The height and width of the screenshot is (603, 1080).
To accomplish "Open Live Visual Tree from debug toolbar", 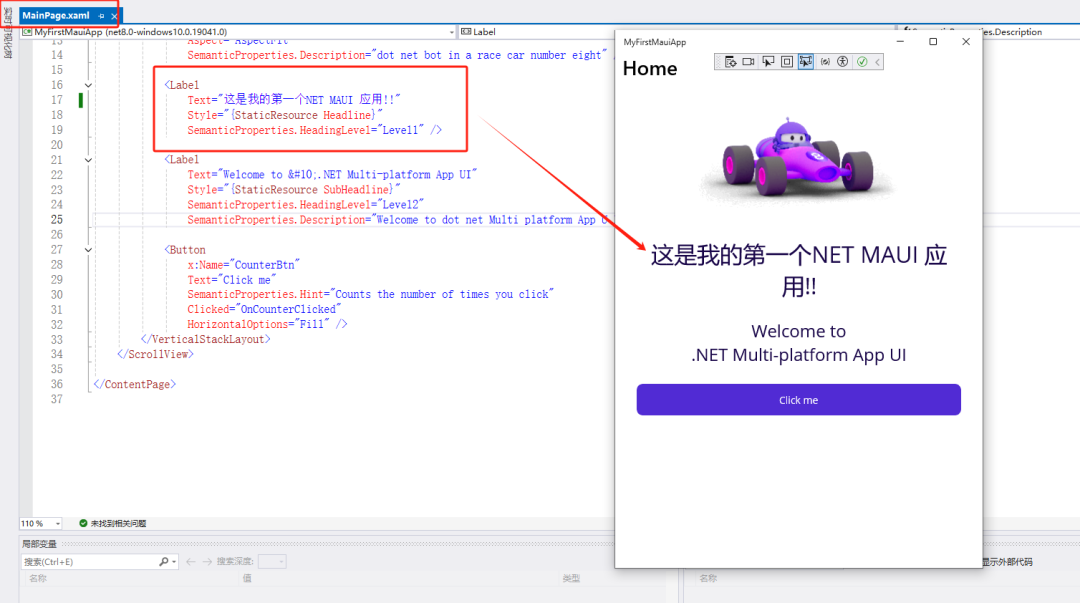I will pos(730,62).
